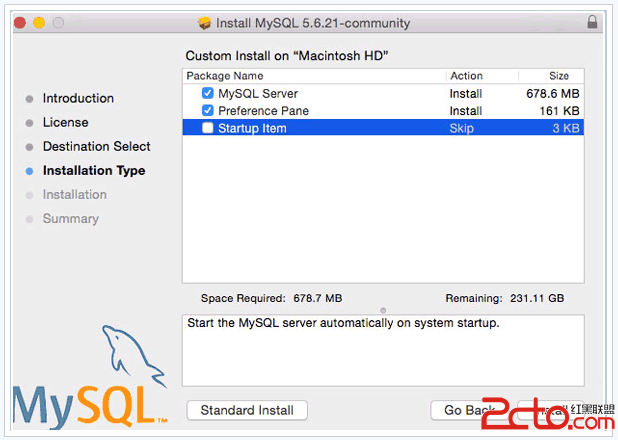Select the Destination Select step
Screen dimensions: 618x440
97,146
